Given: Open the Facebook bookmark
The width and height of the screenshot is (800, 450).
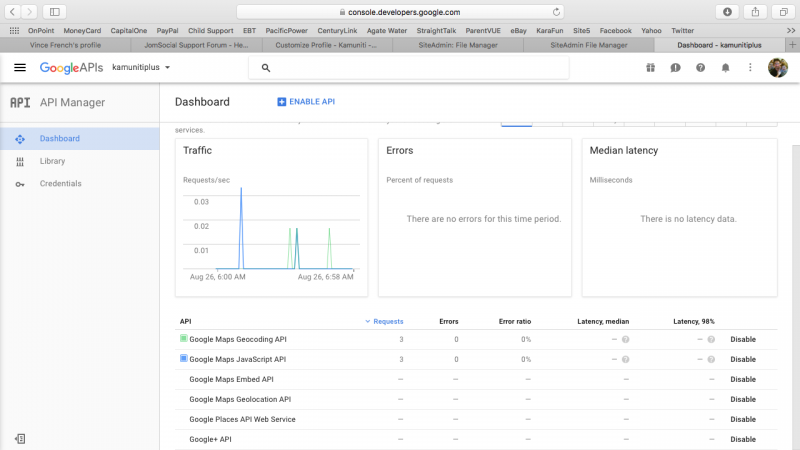Looking at the screenshot, I should [x=615, y=31].
